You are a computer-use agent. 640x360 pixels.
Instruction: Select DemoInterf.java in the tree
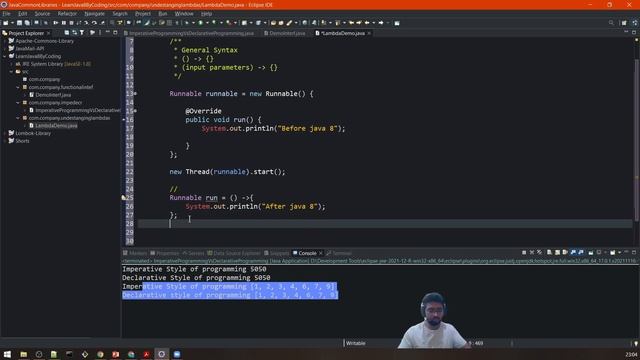point(53,95)
